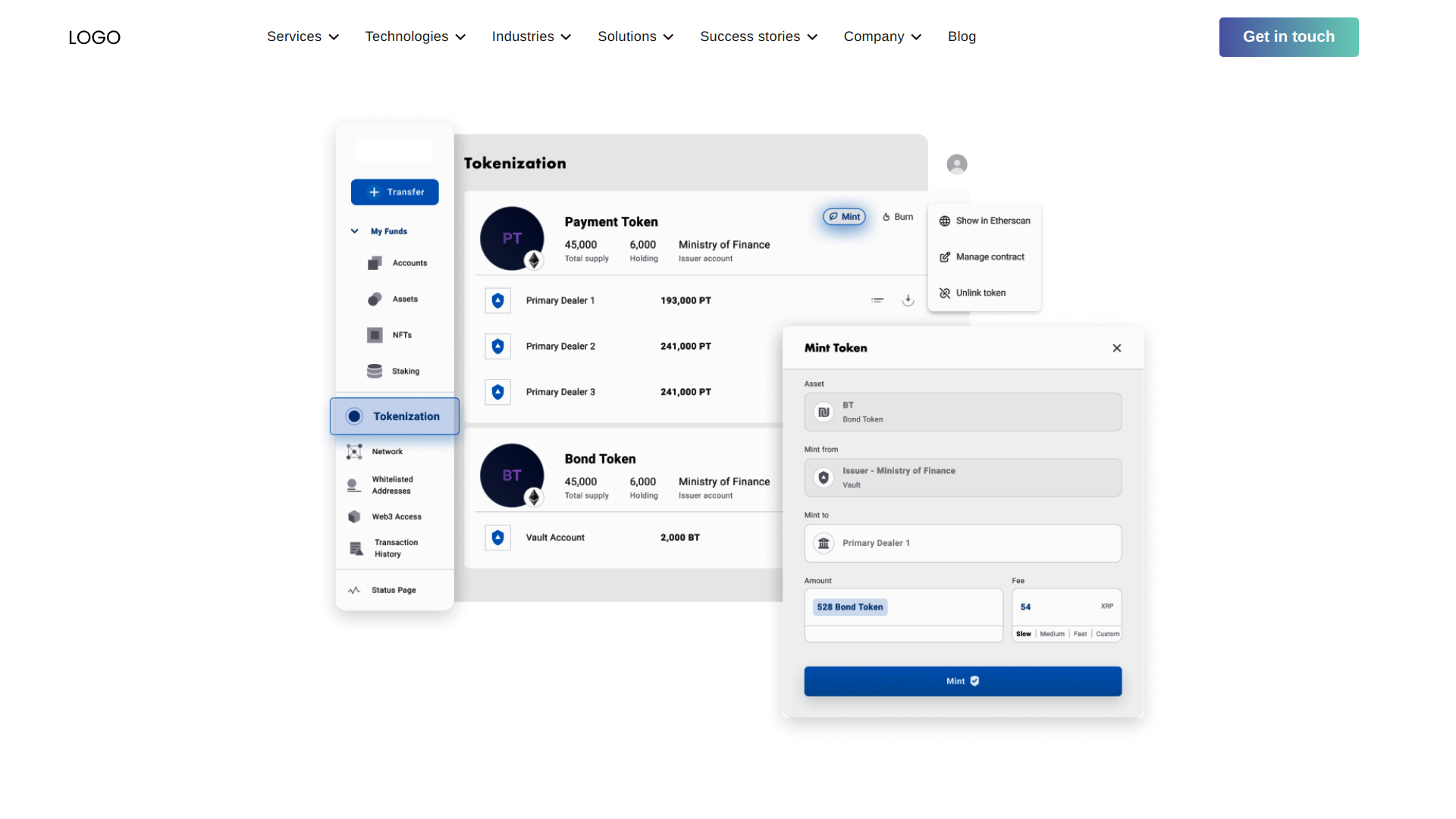Select the Staking coins icon
The height and width of the screenshot is (819, 1456).
[x=375, y=371]
